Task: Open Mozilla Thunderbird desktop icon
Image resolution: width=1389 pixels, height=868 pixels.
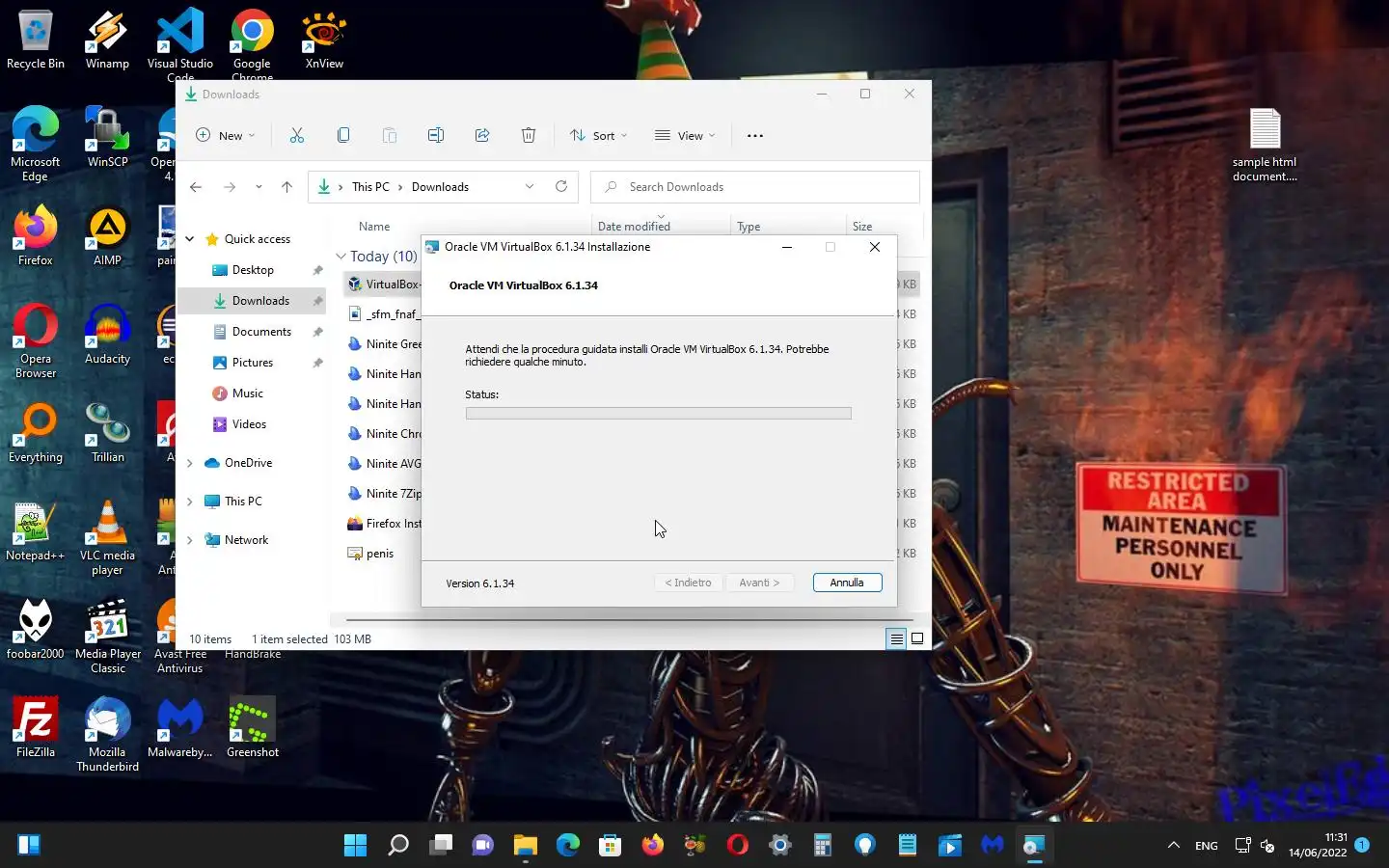Action: pos(107,735)
